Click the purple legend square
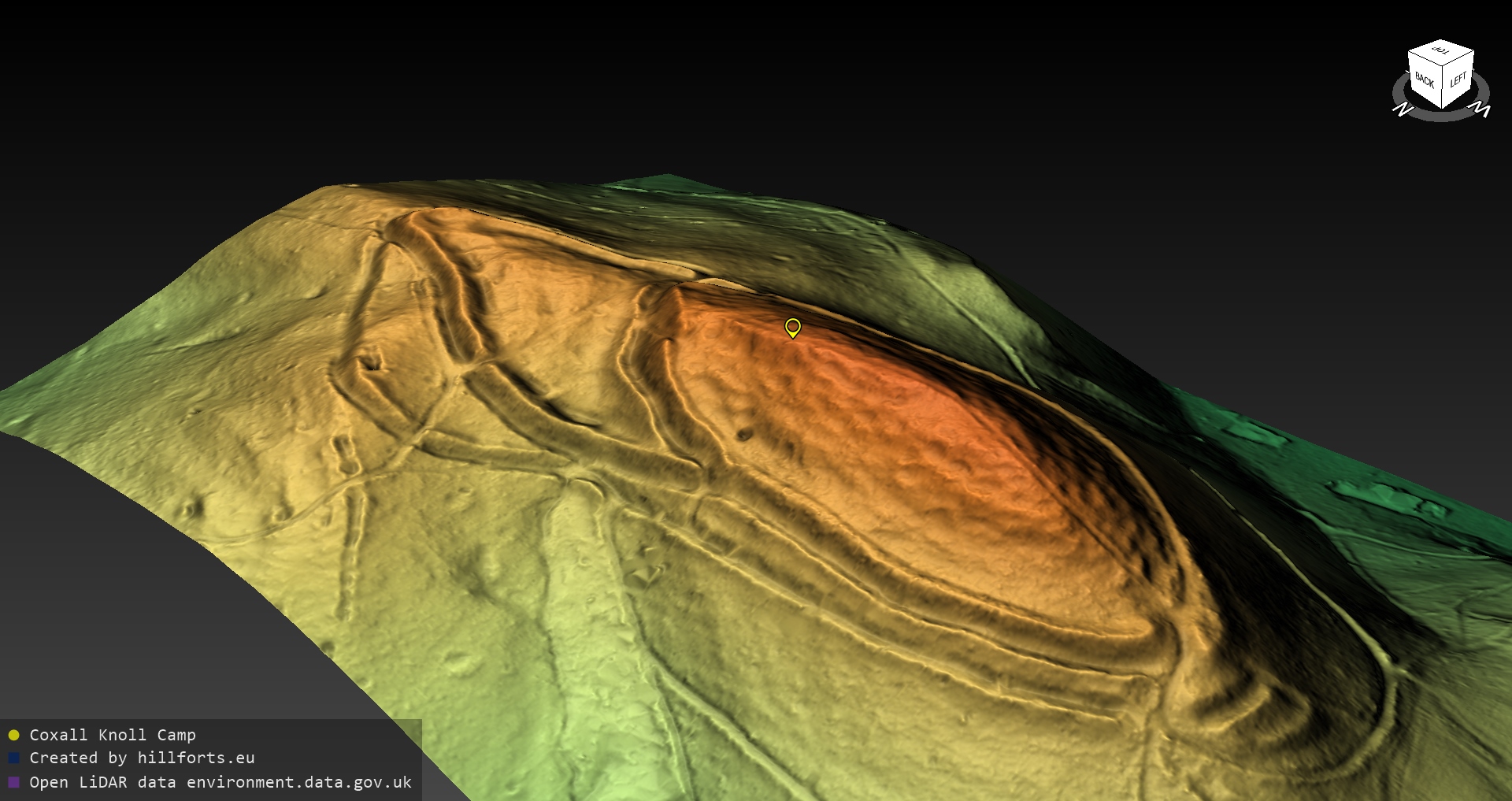 pyautogui.click(x=13, y=783)
